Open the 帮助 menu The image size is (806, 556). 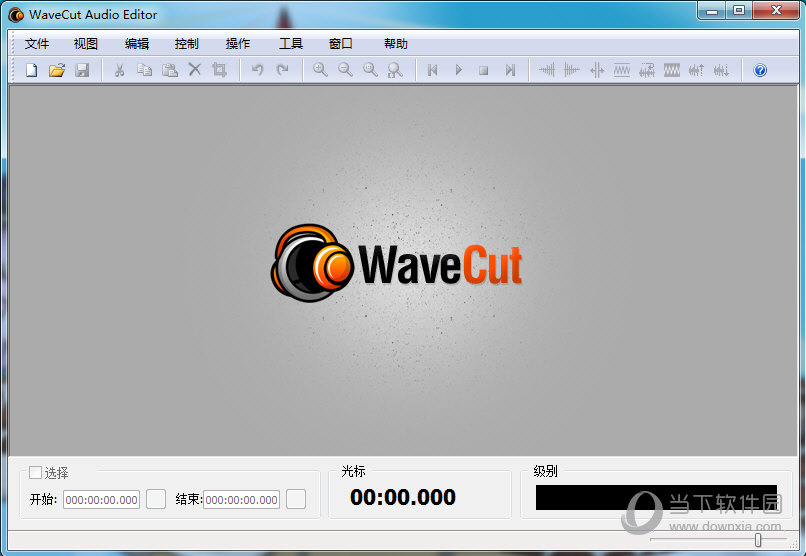tap(396, 44)
